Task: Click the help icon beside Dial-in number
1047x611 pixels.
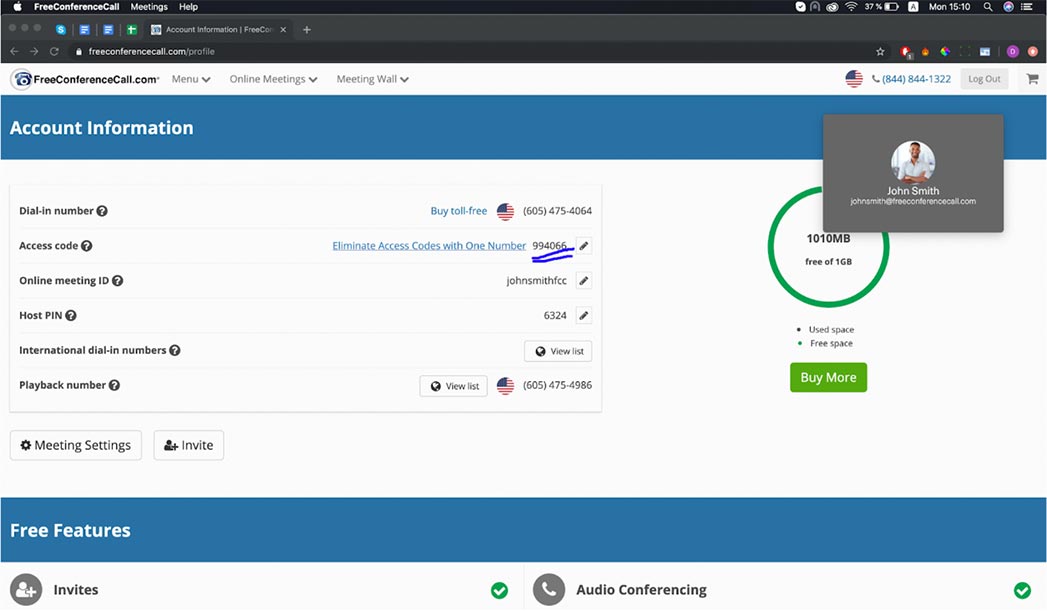Action: coord(102,211)
